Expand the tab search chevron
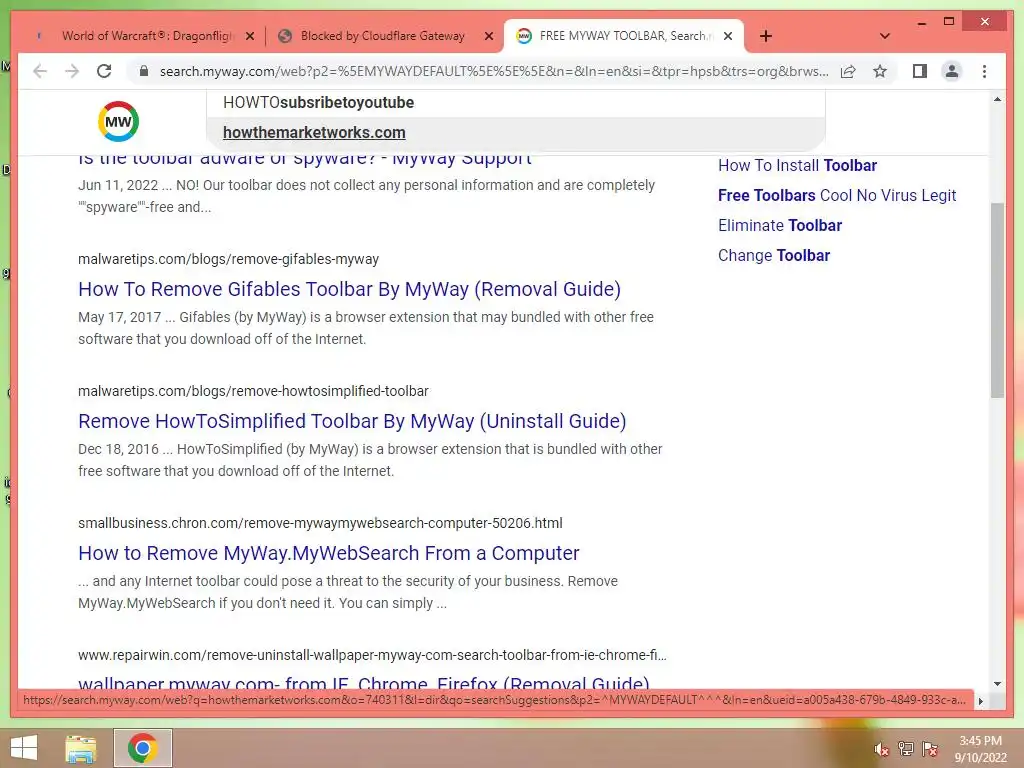 click(x=885, y=36)
